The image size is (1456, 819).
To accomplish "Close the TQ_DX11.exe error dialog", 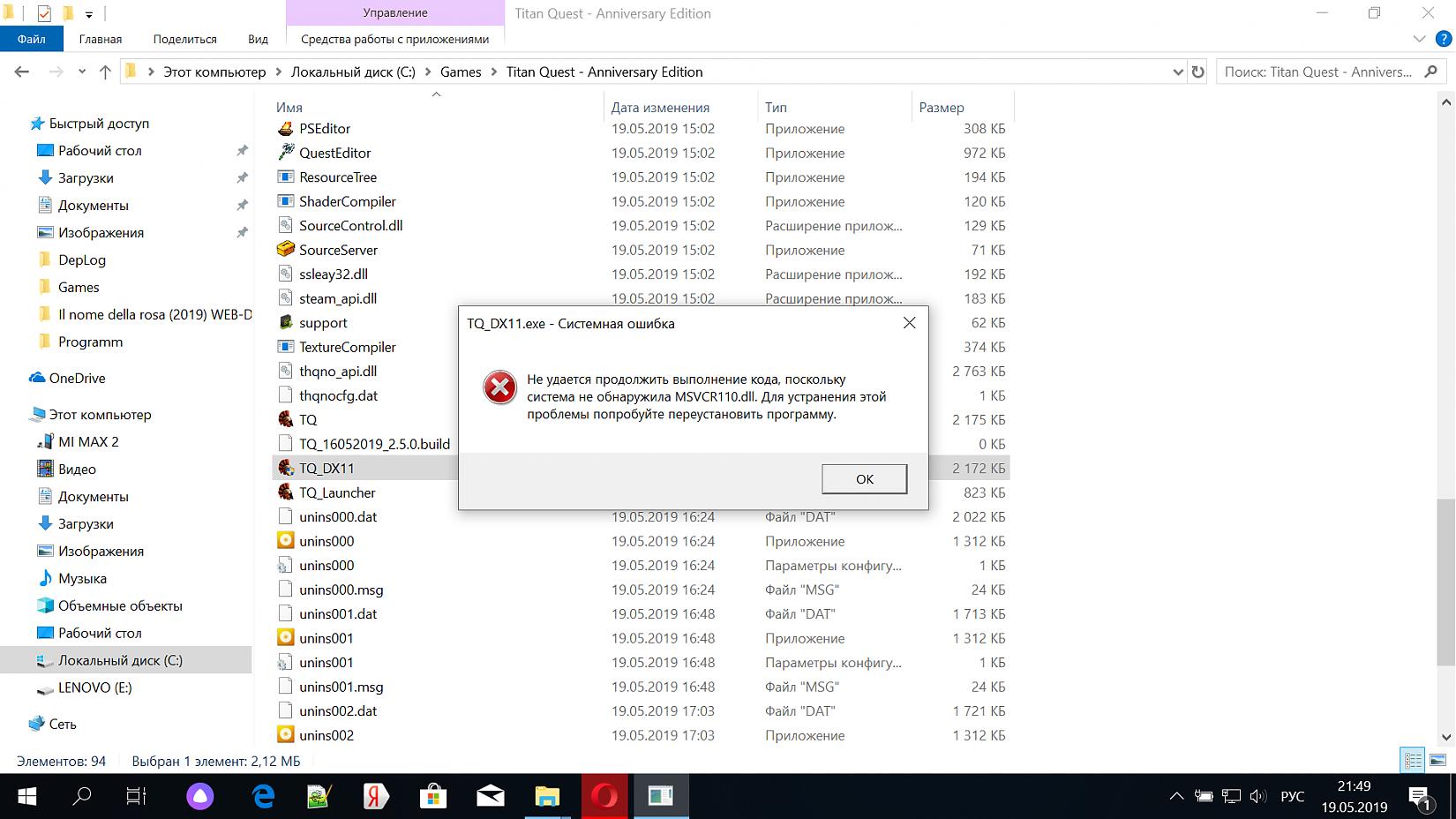I will coord(909,323).
